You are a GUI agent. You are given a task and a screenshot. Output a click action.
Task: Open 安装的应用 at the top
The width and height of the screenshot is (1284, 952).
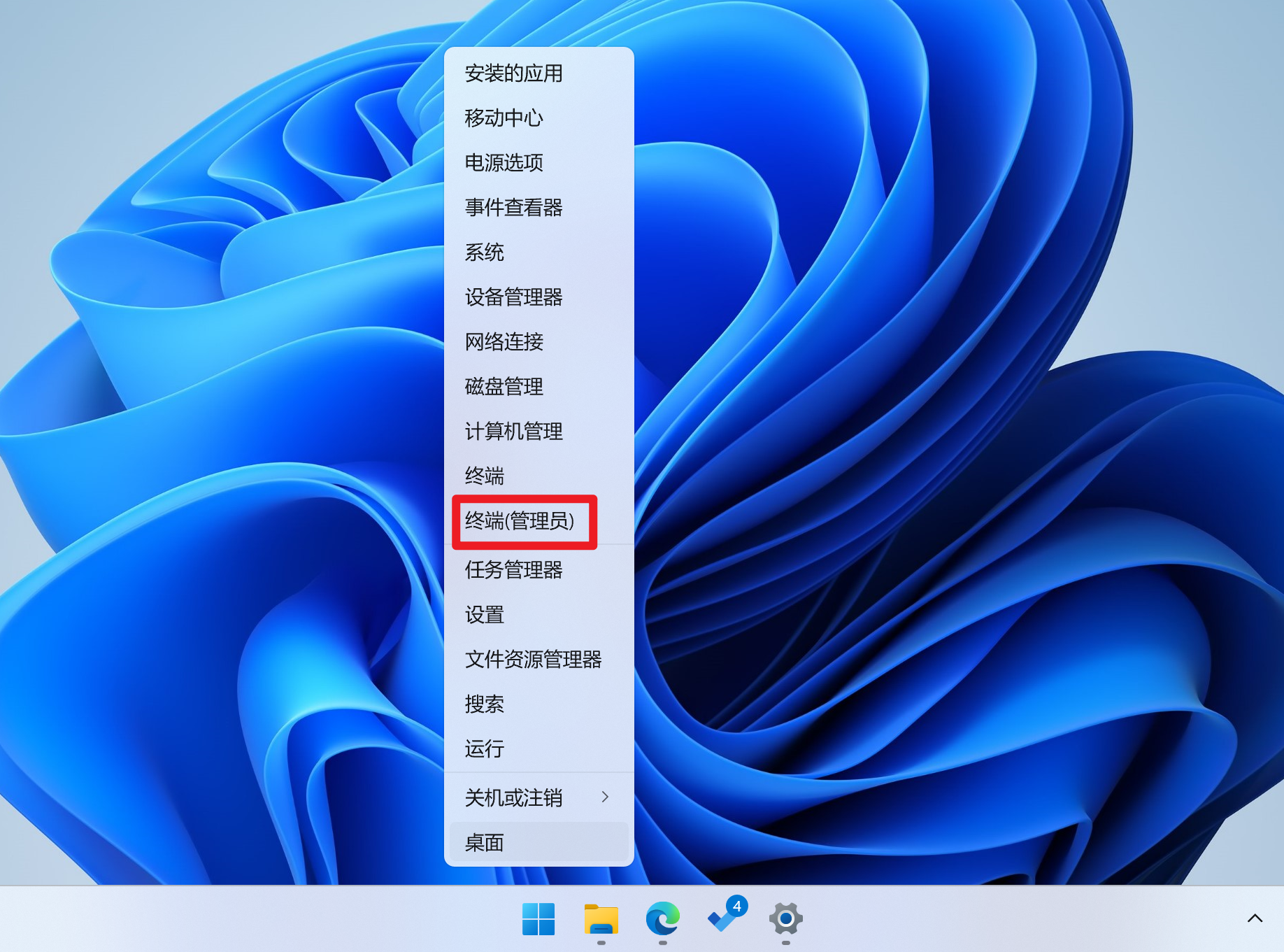point(514,73)
